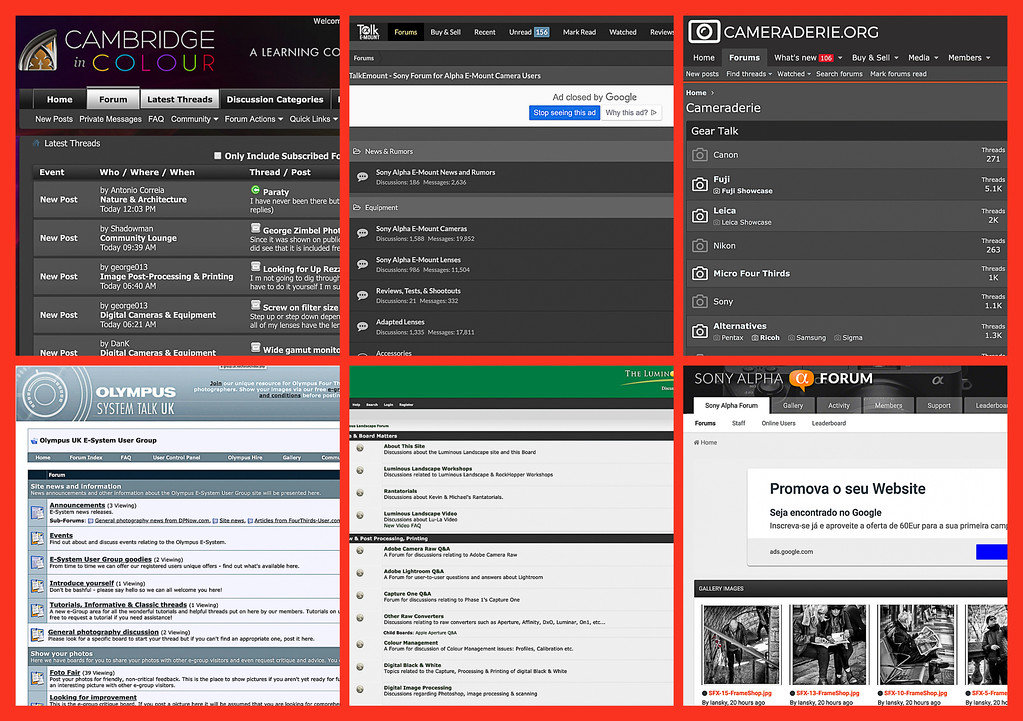Click the Cameraderie camera logo icon

pos(704,32)
